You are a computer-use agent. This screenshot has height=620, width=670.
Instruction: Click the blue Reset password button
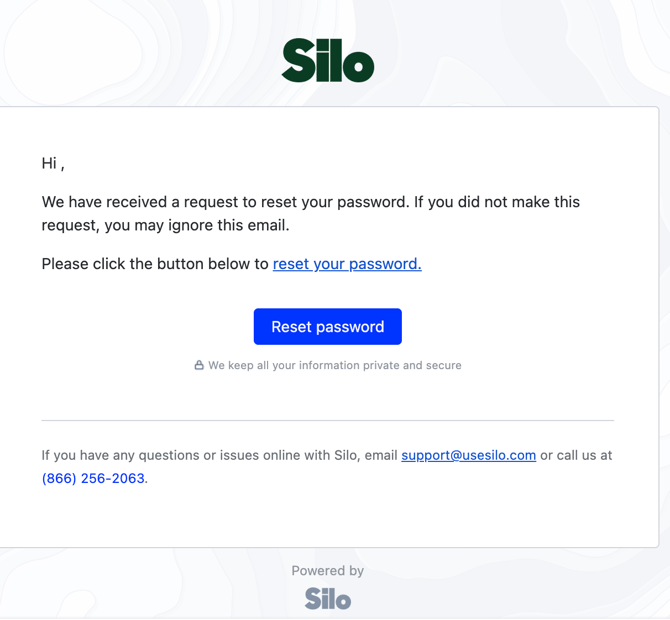click(x=328, y=326)
